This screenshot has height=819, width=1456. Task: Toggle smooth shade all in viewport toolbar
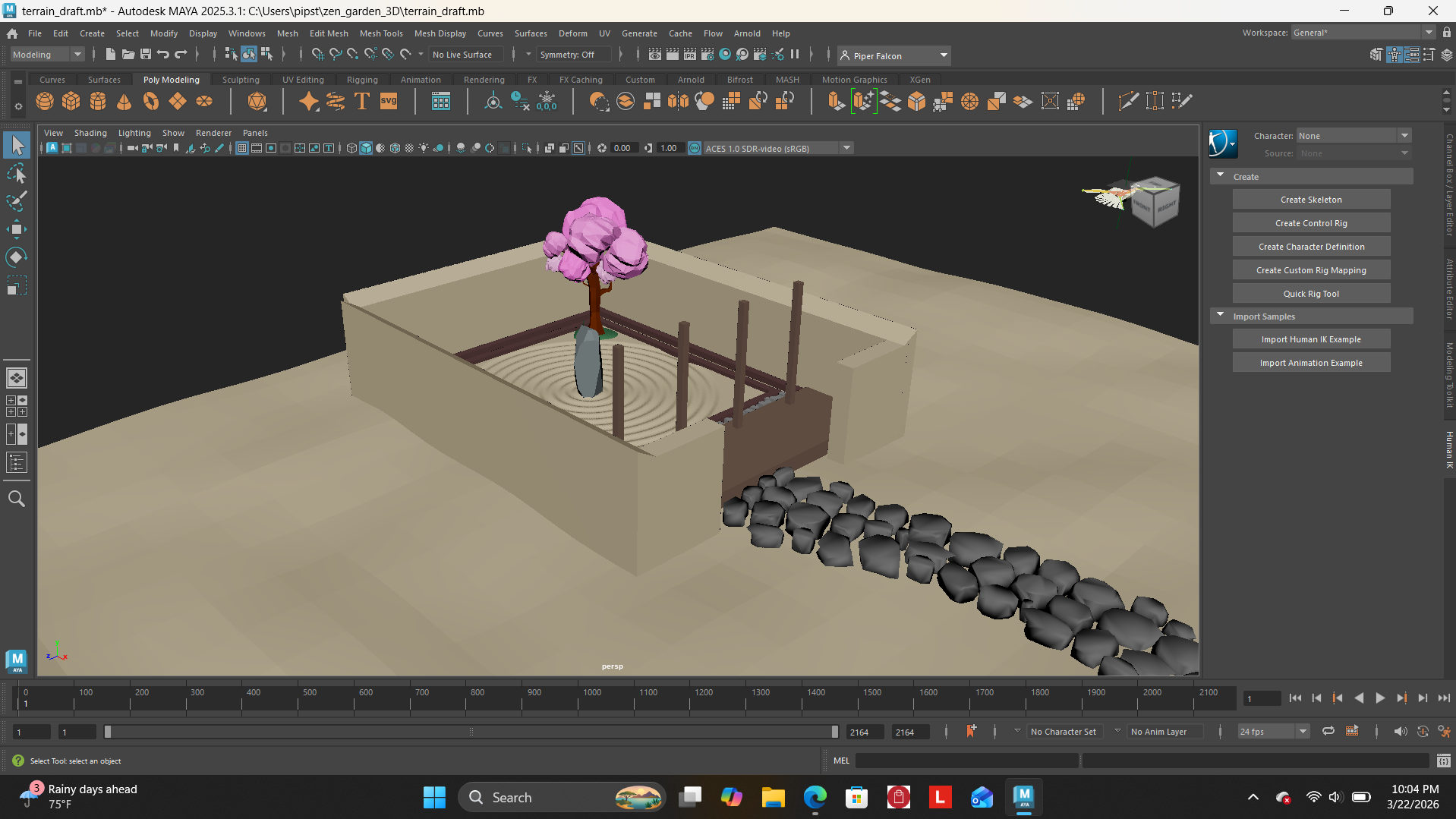pyautogui.click(x=366, y=148)
